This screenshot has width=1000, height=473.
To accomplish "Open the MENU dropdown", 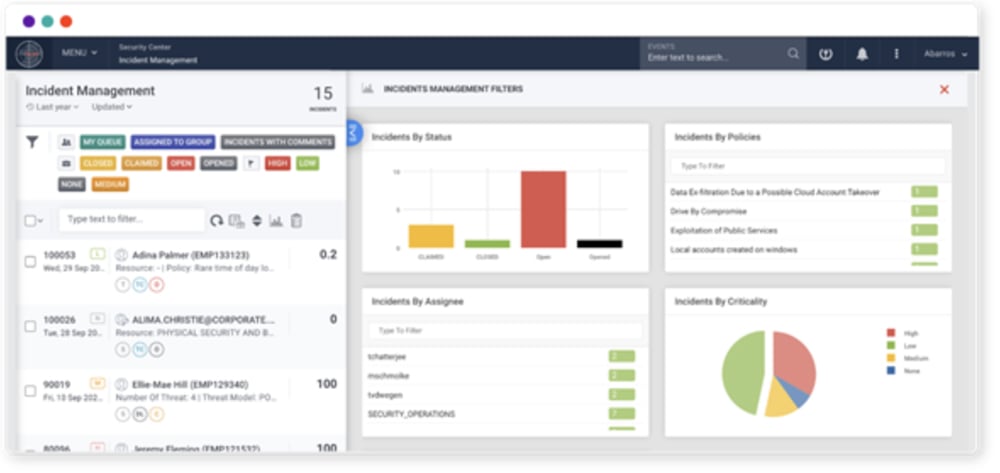I will point(79,53).
